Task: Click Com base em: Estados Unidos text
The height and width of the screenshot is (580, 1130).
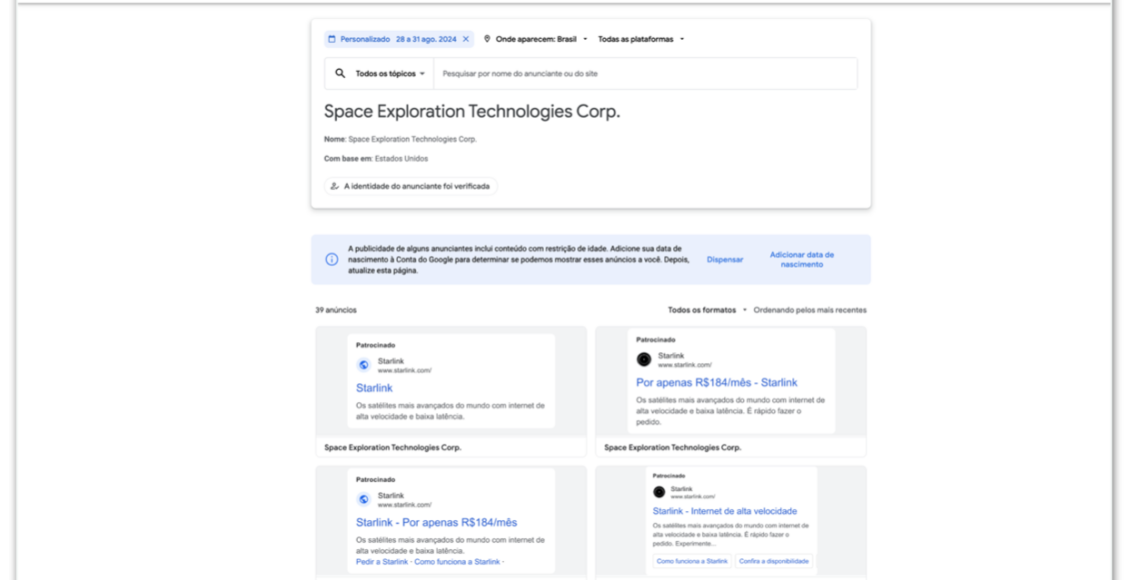Action: 375,159
